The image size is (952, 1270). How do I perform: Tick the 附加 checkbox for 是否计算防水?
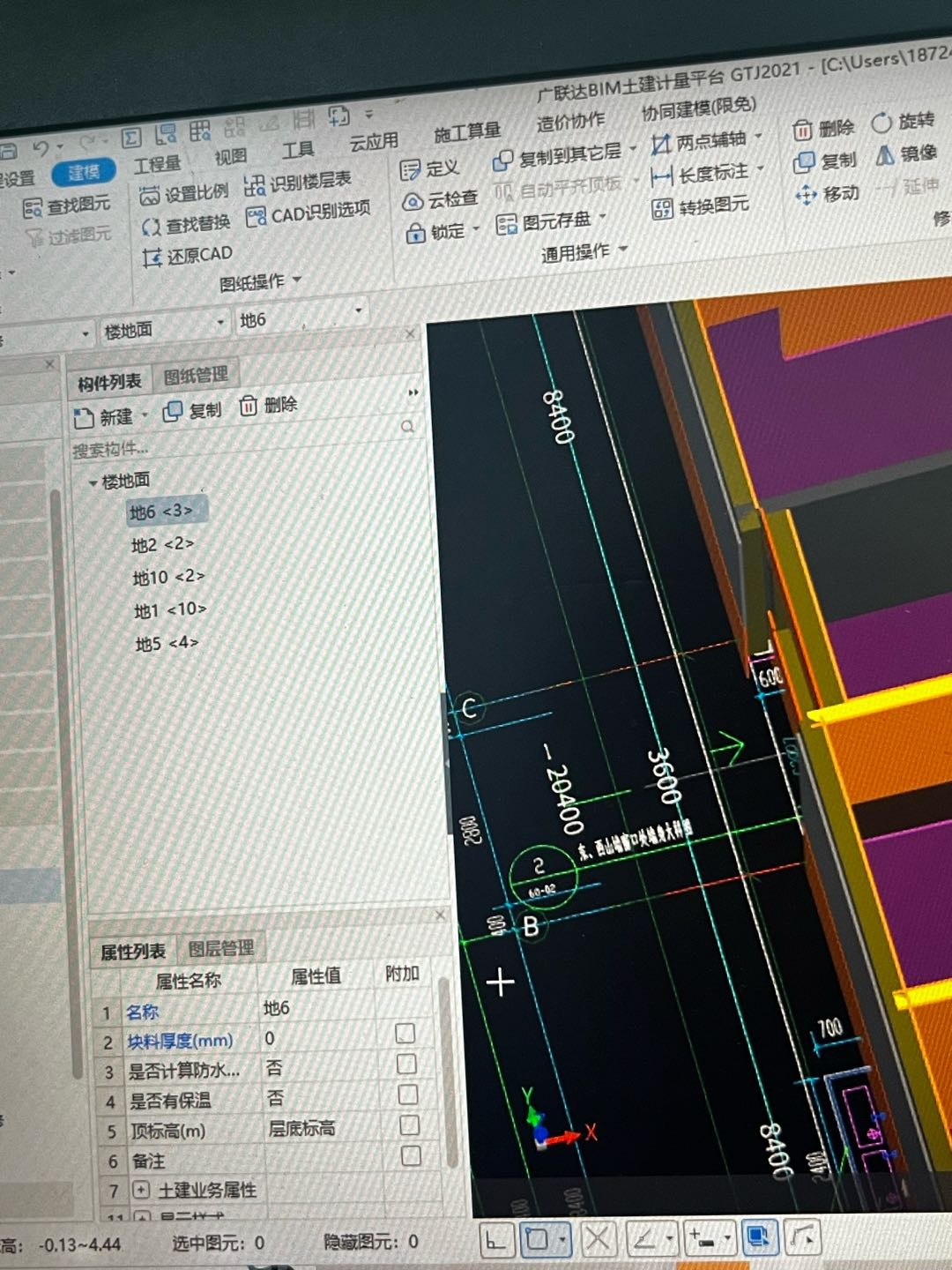[406, 1064]
